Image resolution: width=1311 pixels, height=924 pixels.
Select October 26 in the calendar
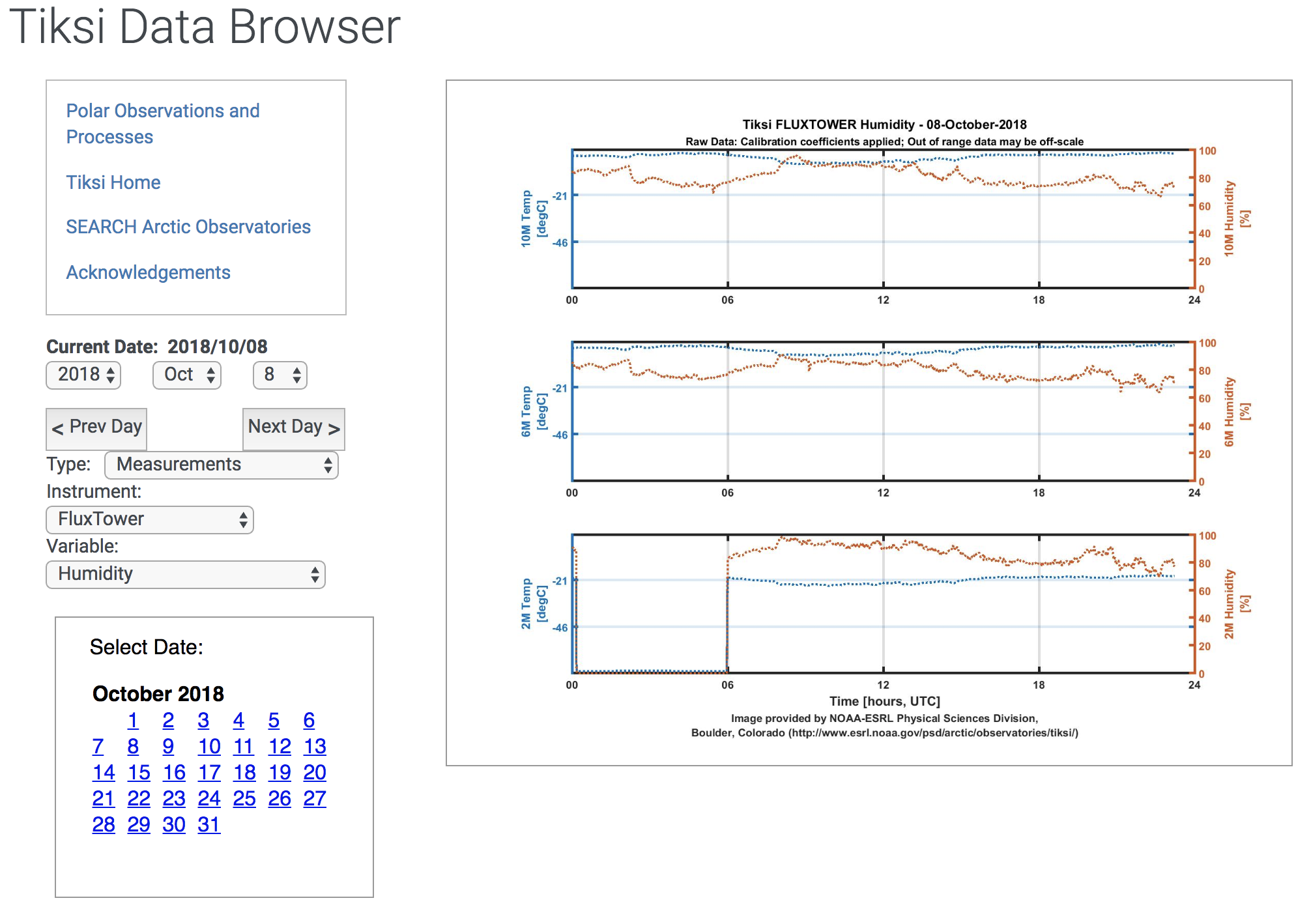coord(280,799)
